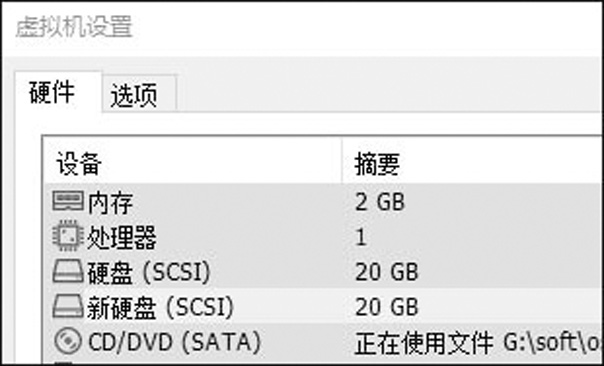Switch to the 硬件 tab
Image resolution: width=604 pixels, height=366 pixels.
[52, 92]
